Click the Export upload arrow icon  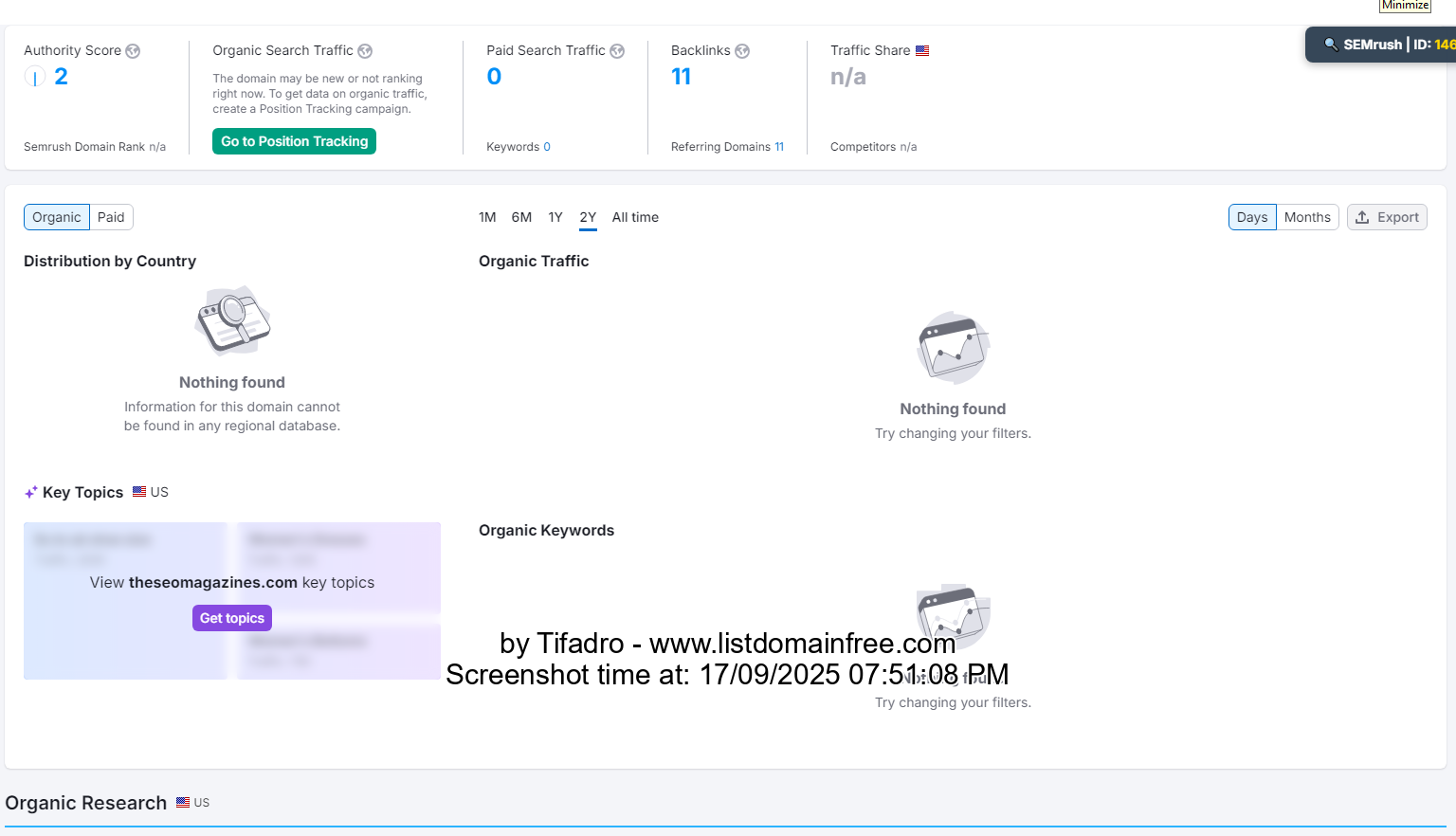(x=1362, y=217)
